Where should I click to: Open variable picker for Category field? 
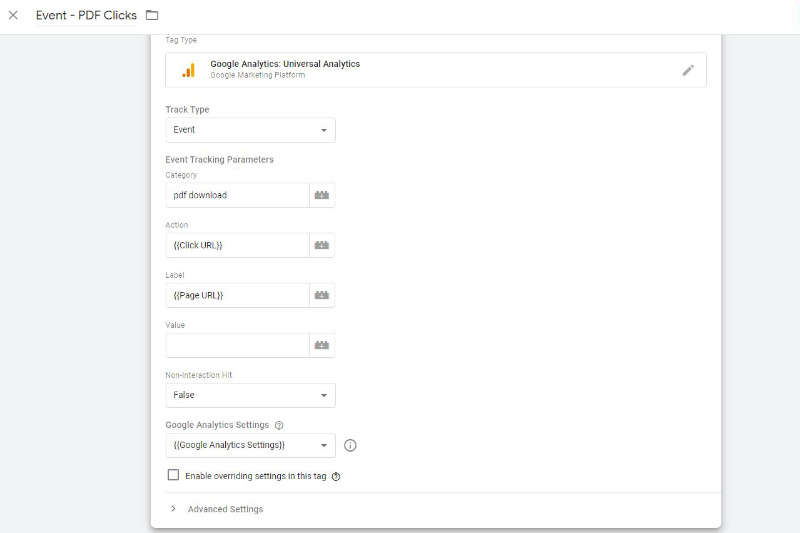coord(321,195)
